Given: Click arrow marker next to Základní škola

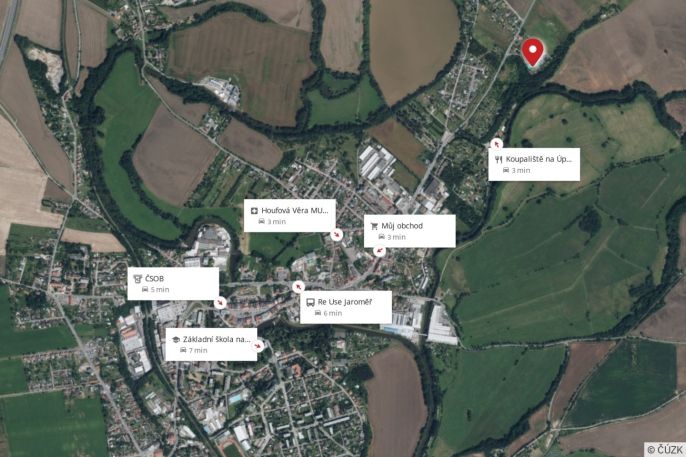Looking at the screenshot, I should click(x=258, y=346).
